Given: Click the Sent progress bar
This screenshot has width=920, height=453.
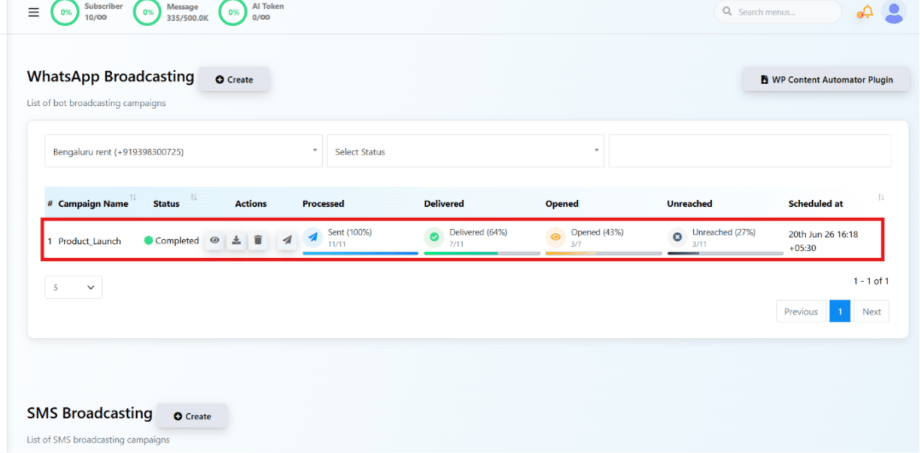Looking at the screenshot, I should tap(360, 253).
